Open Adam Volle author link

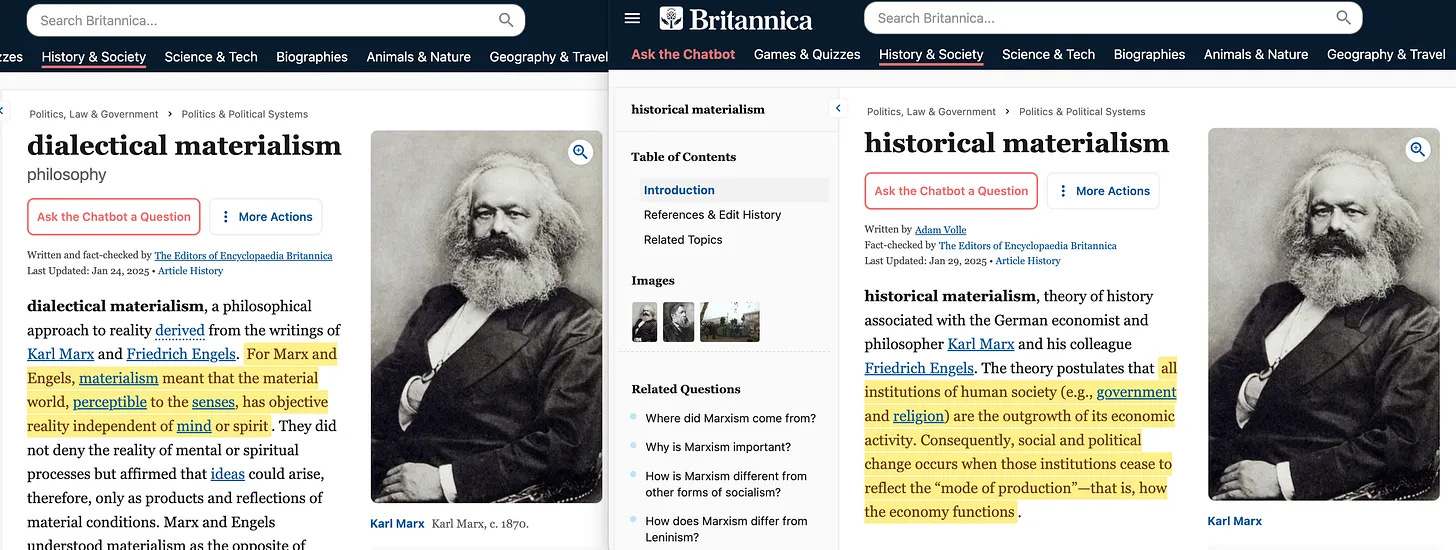[941, 230]
